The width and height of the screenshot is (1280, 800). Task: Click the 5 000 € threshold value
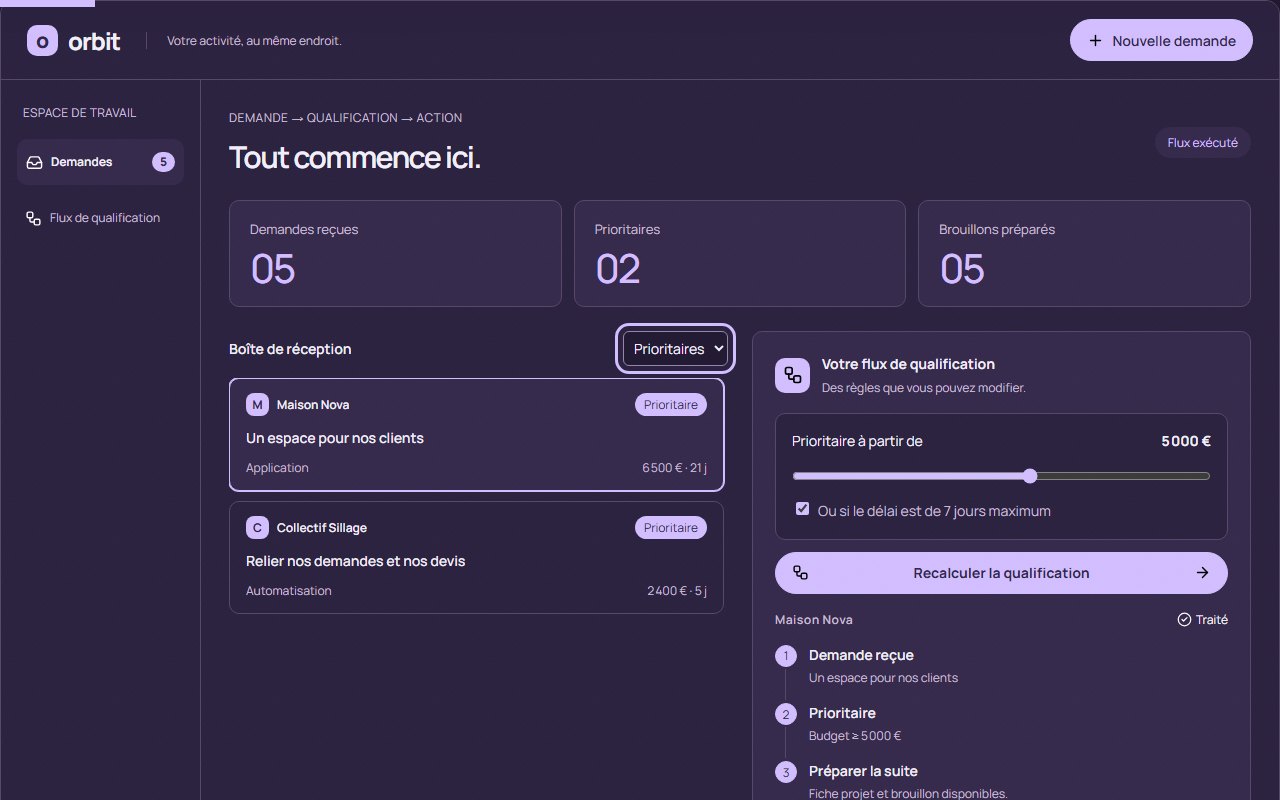point(1186,441)
